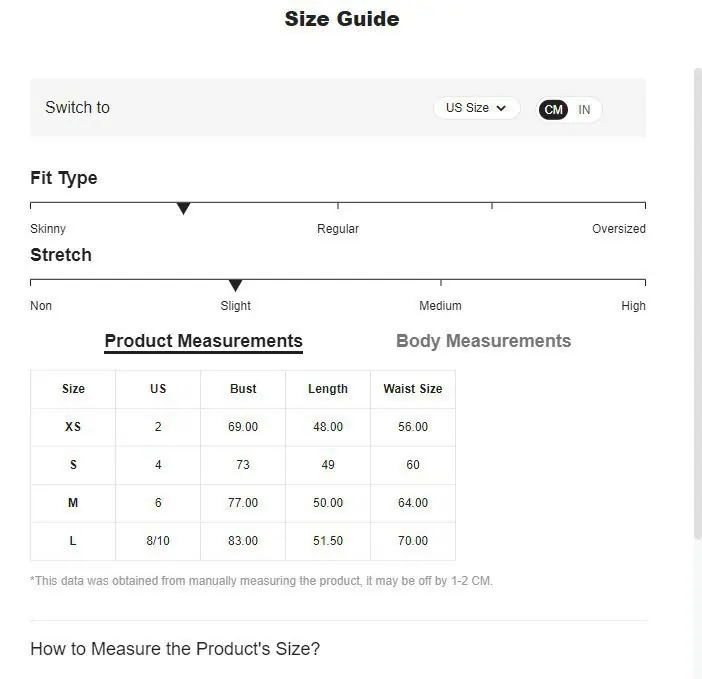Click the vertical scrollbar on the right

[x=698, y=303]
